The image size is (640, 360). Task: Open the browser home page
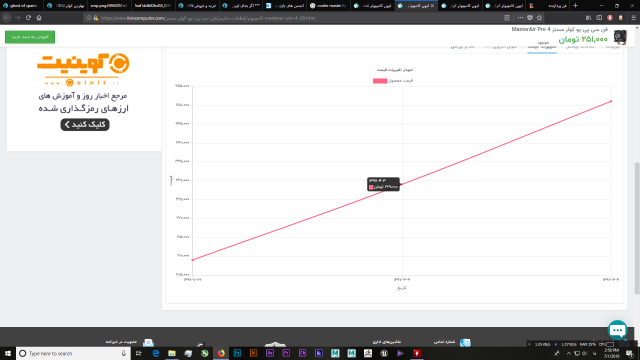tap(39, 18)
